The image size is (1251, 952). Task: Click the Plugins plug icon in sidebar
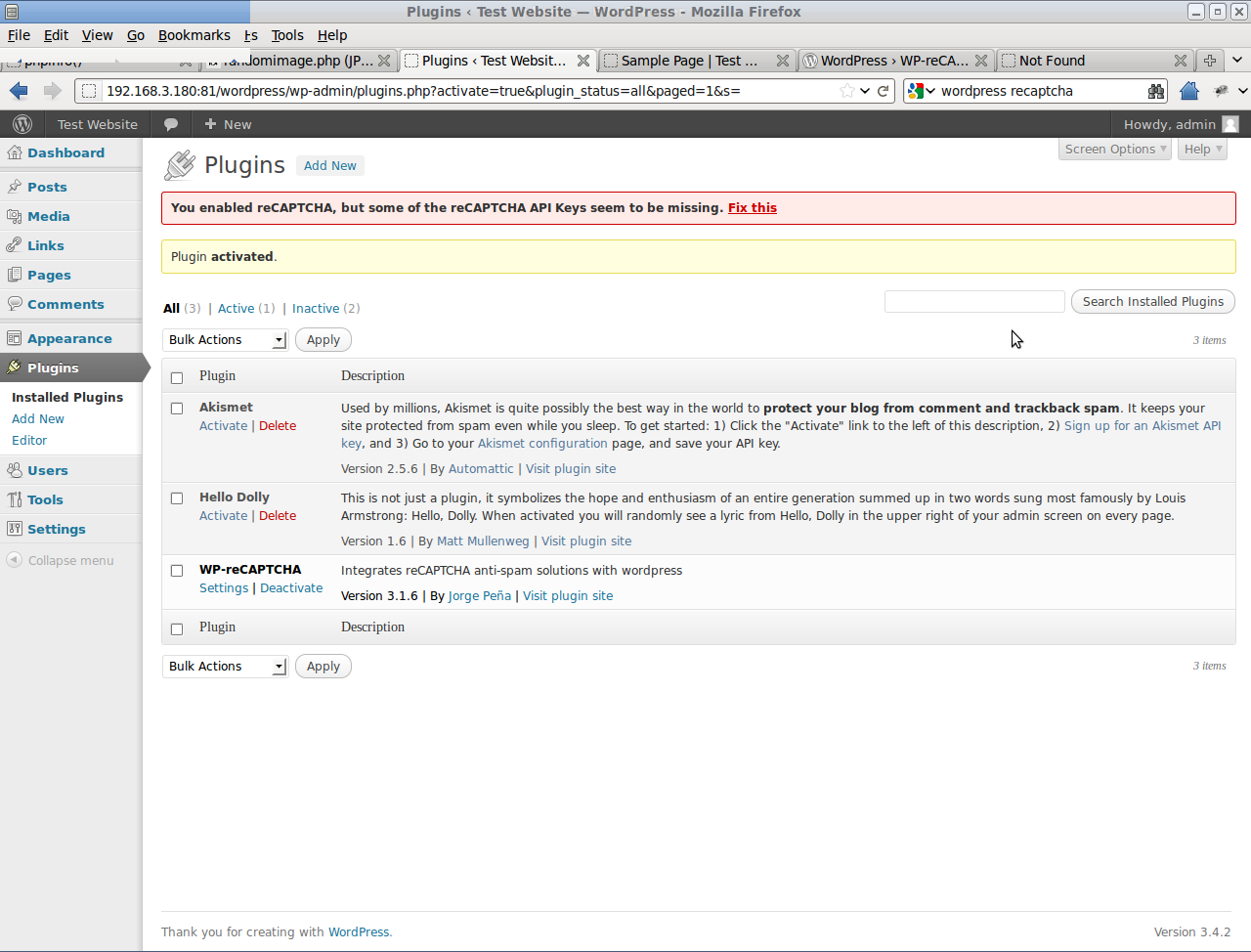pos(15,368)
